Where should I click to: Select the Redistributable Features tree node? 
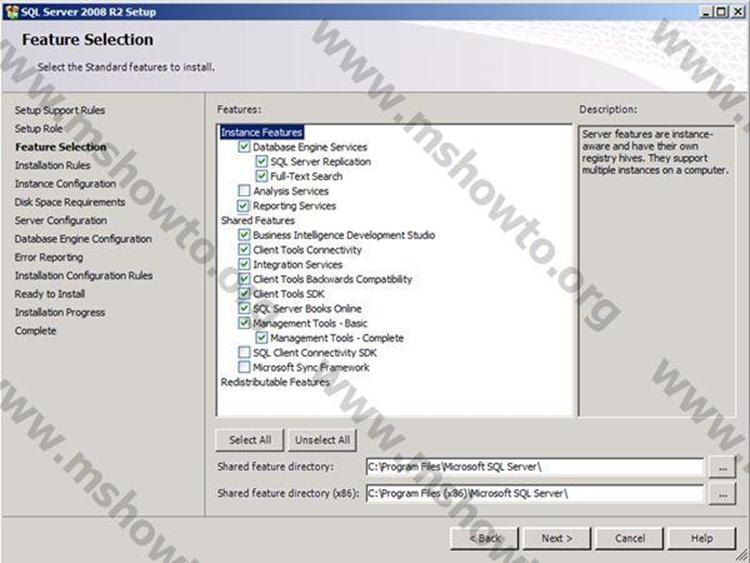[275, 382]
